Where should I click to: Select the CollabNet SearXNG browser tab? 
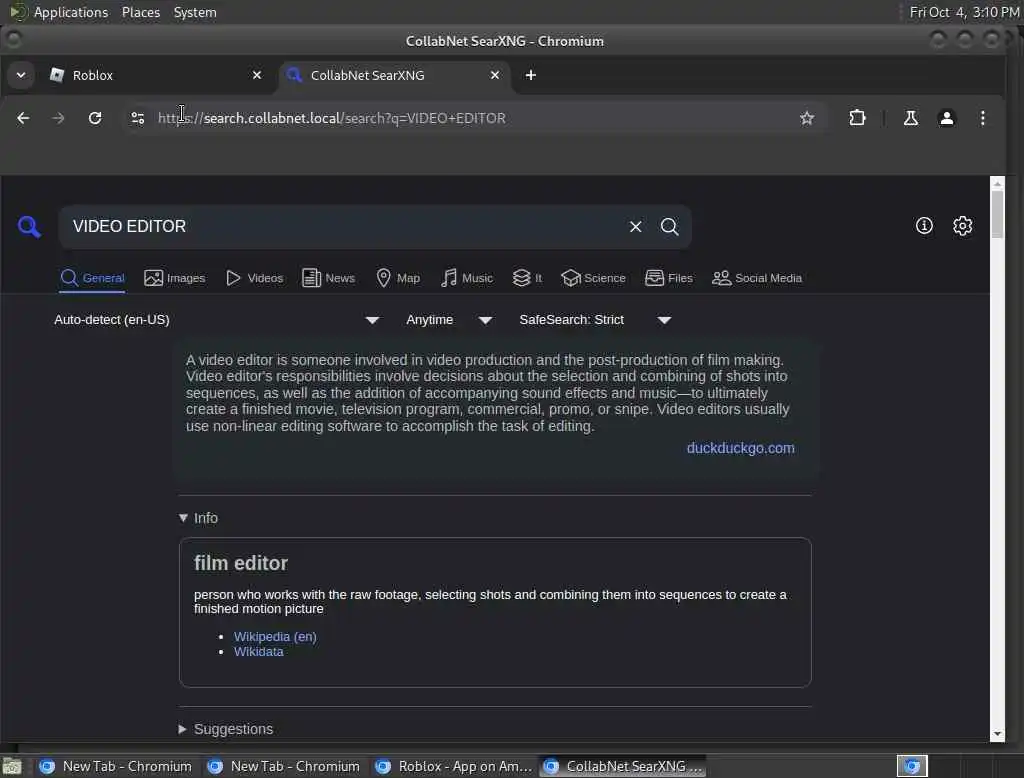(395, 75)
